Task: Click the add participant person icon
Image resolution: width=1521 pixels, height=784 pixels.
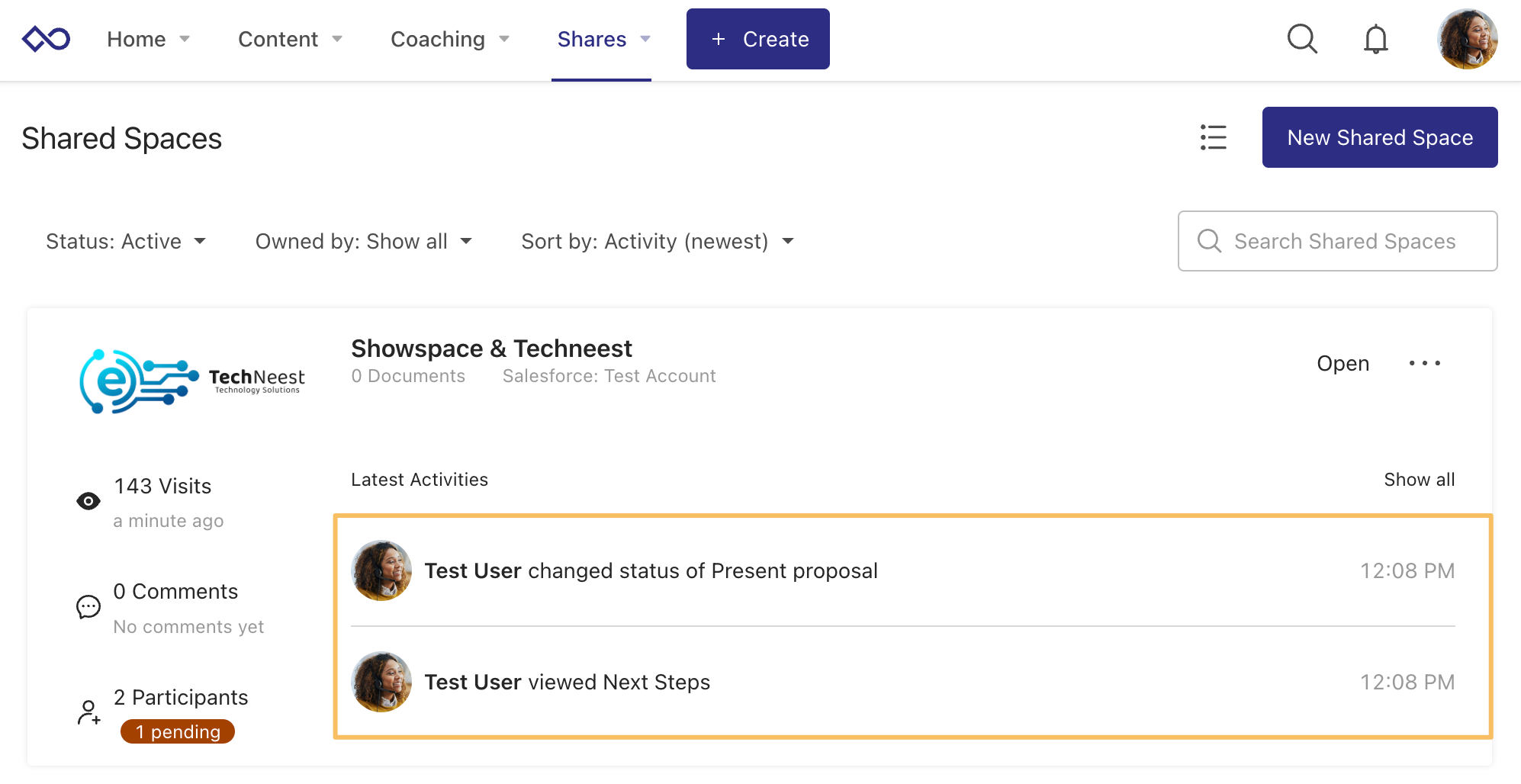Action: pos(88,712)
